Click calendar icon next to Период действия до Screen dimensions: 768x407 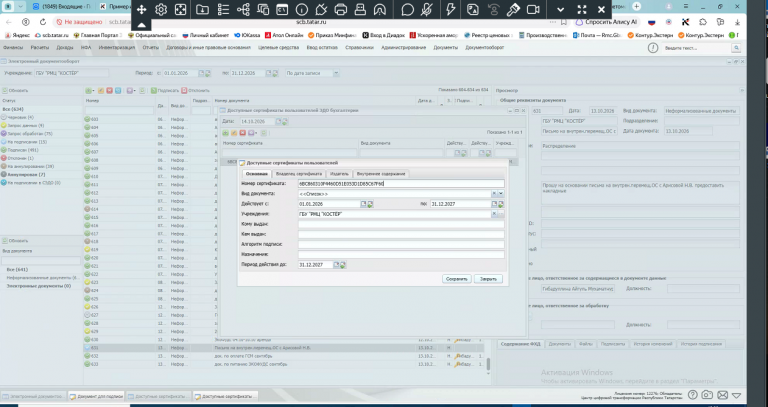[336, 265]
